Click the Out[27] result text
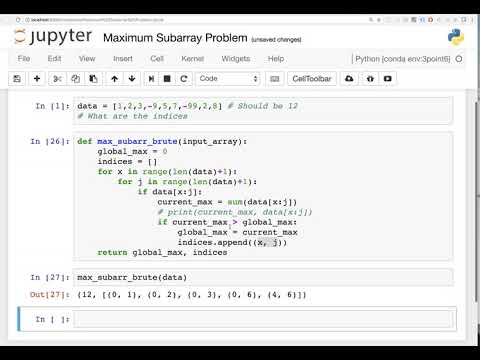Image resolution: width=480 pixels, height=360 pixels. click(x=192, y=295)
